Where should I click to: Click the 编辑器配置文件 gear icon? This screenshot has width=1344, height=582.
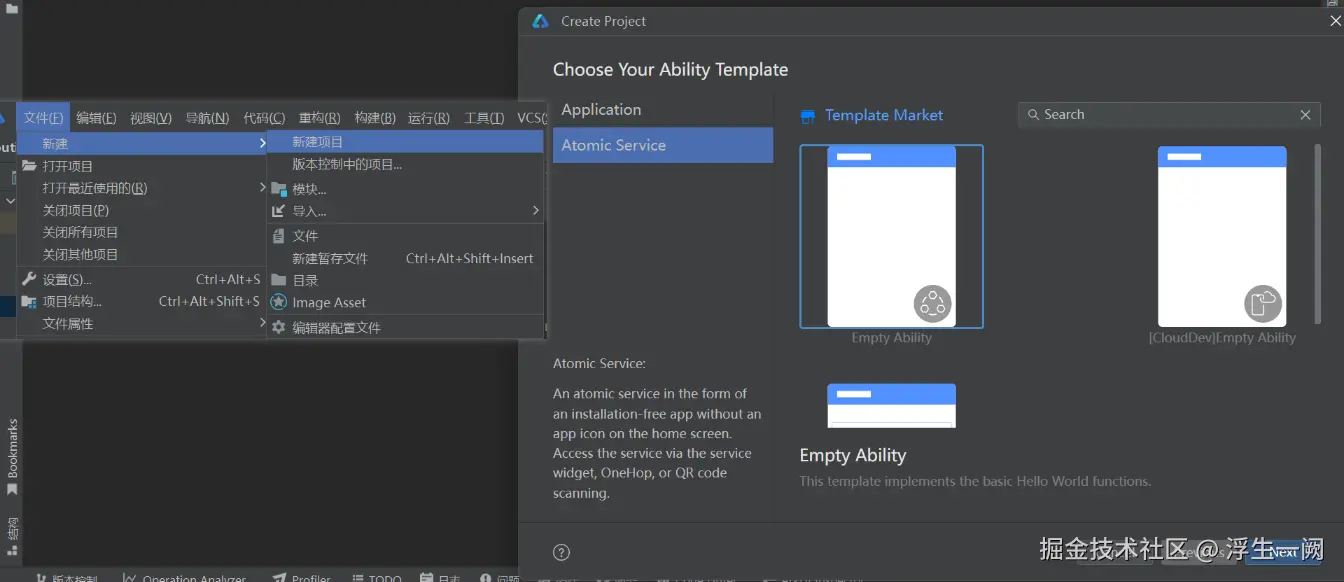279,327
